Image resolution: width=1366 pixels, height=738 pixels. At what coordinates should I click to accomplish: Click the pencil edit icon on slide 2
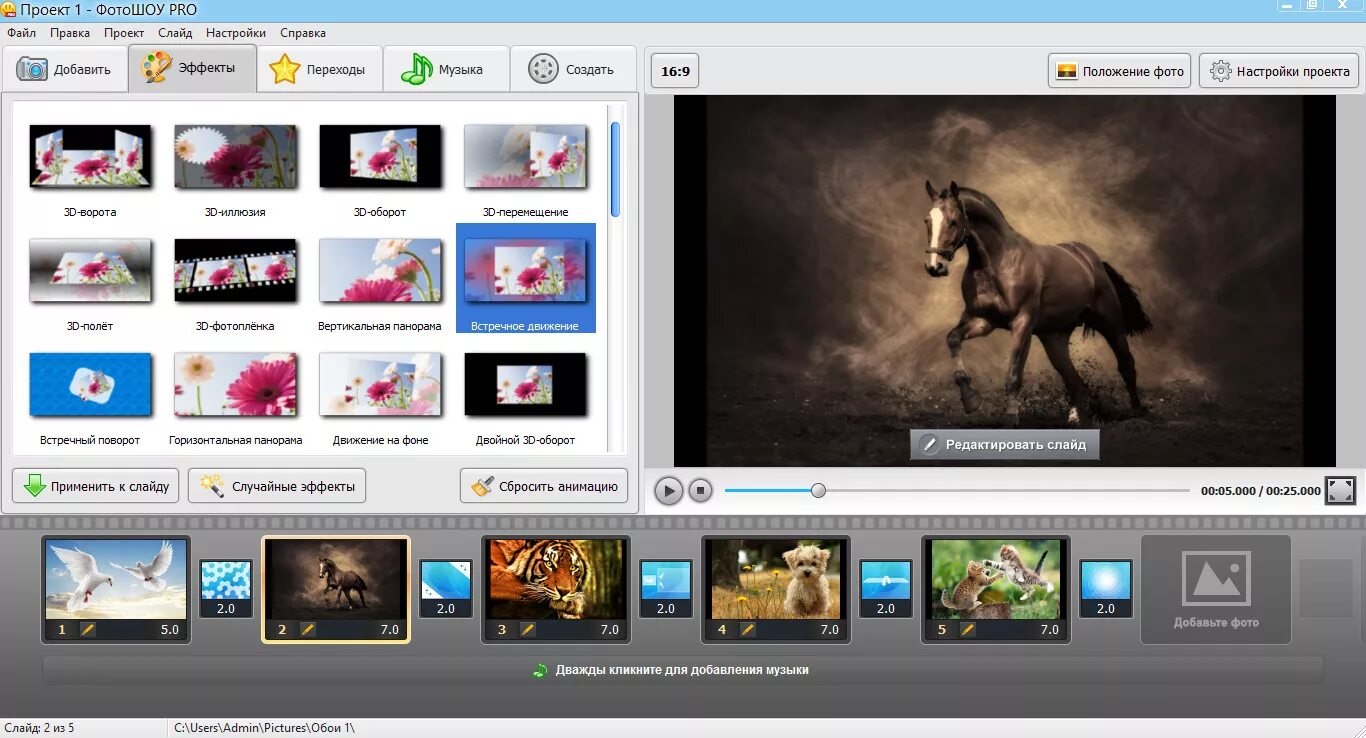[x=308, y=629]
